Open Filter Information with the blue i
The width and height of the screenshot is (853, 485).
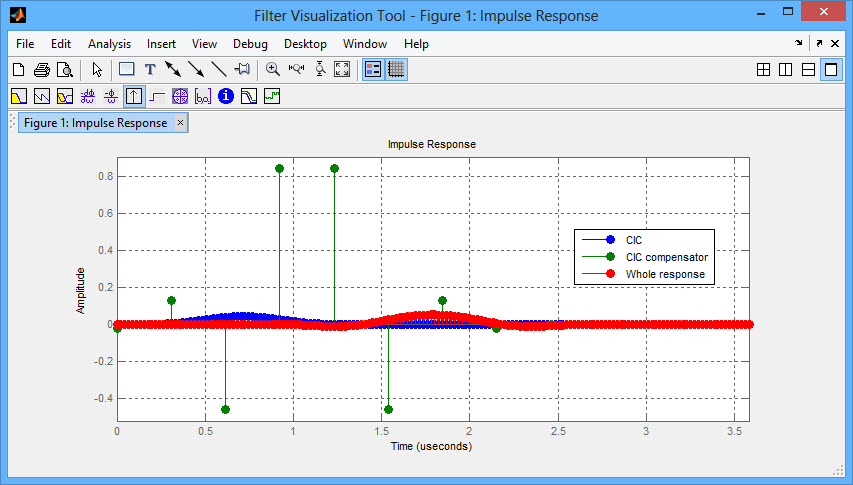[x=226, y=96]
